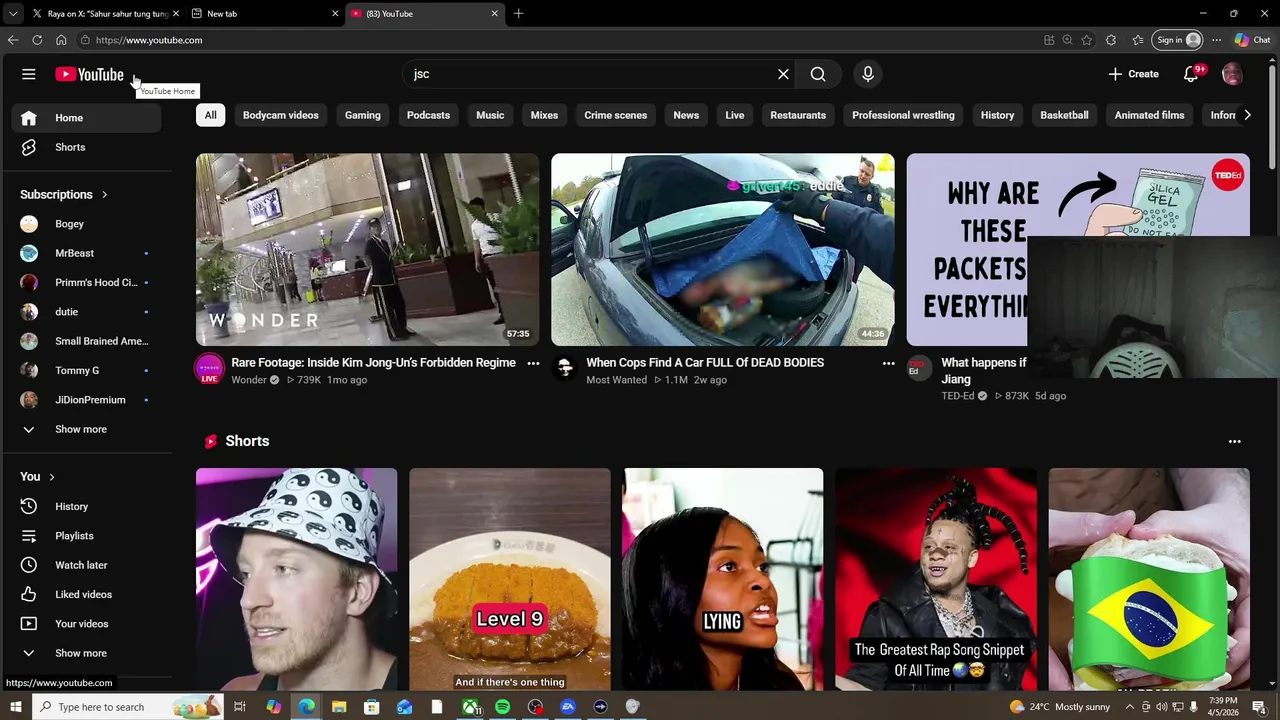Open the Most Wanted channel avatar
1280x720 pixels.
coord(565,369)
